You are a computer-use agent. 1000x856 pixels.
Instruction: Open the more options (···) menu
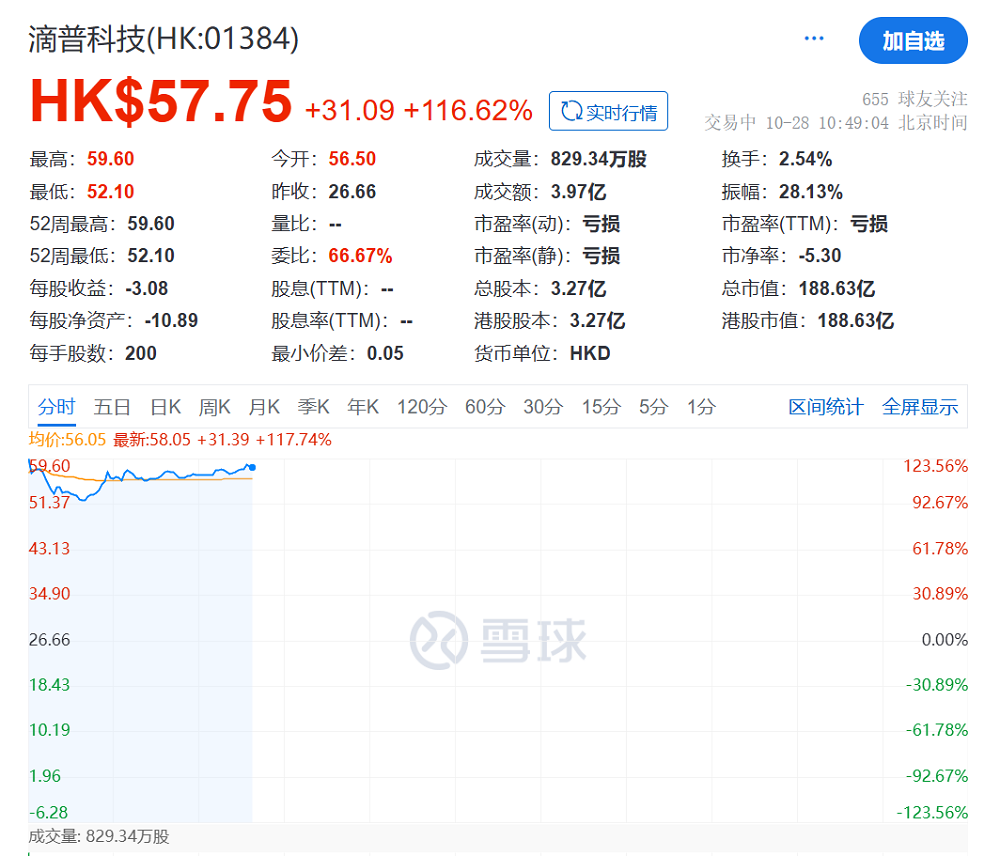[x=813, y=37]
